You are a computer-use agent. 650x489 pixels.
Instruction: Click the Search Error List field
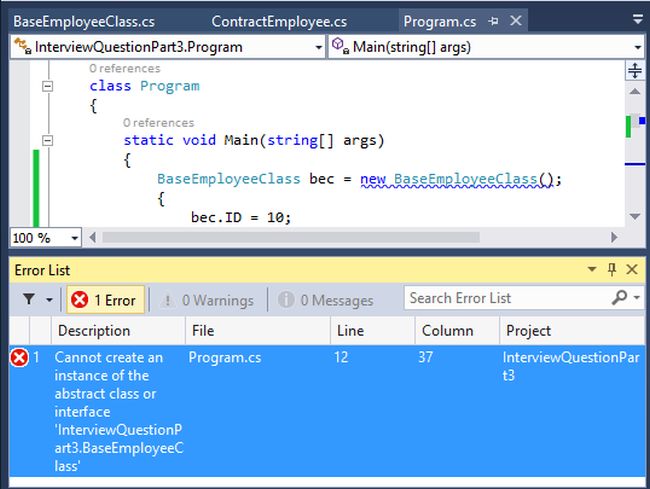[x=506, y=298]
